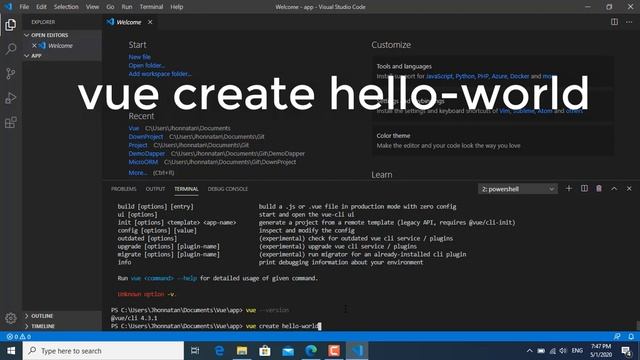Split the terminal panel

point(584,189)
